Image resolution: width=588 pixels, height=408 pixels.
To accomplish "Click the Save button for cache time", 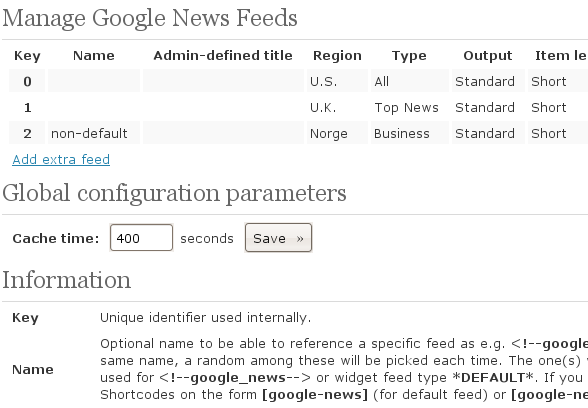I will tap(278, 238).
